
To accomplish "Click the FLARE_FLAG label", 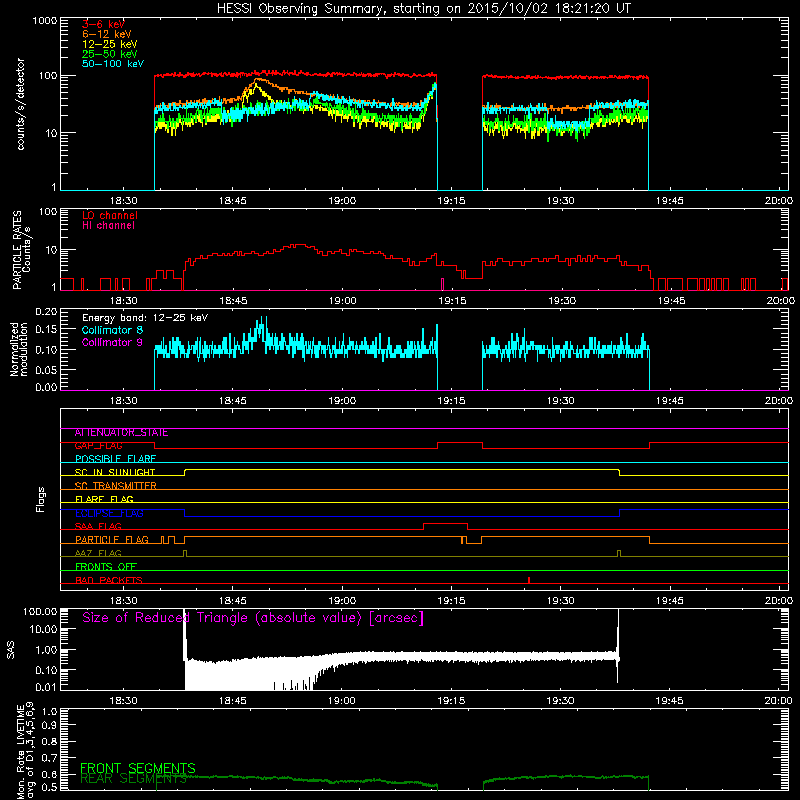I will [104, 499].
